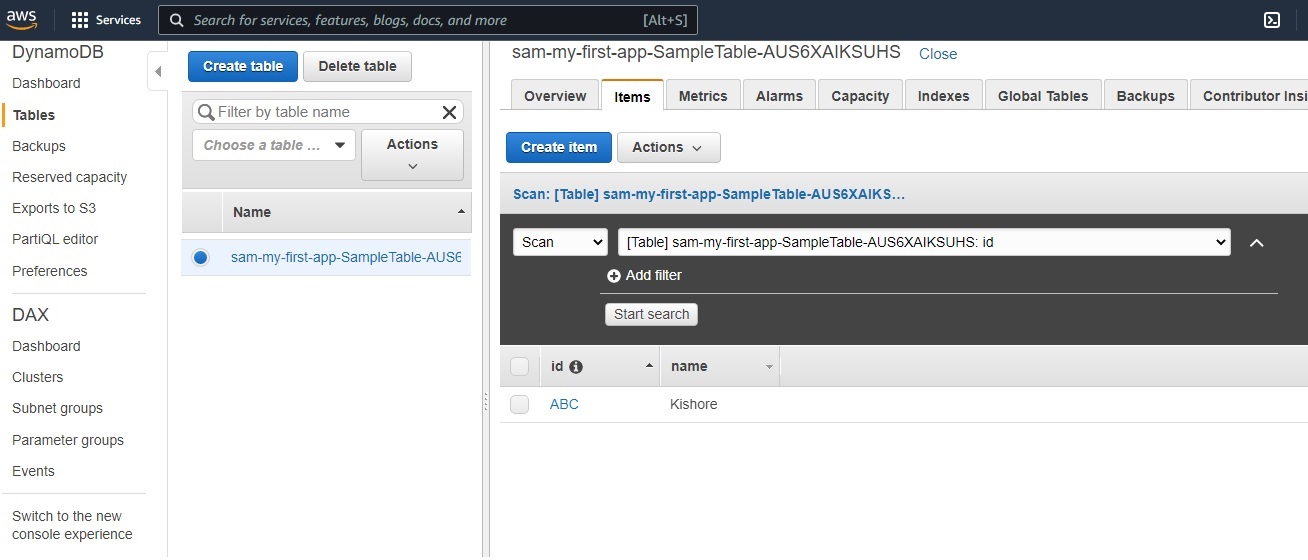Clear the table name filter X

(449, 112)
